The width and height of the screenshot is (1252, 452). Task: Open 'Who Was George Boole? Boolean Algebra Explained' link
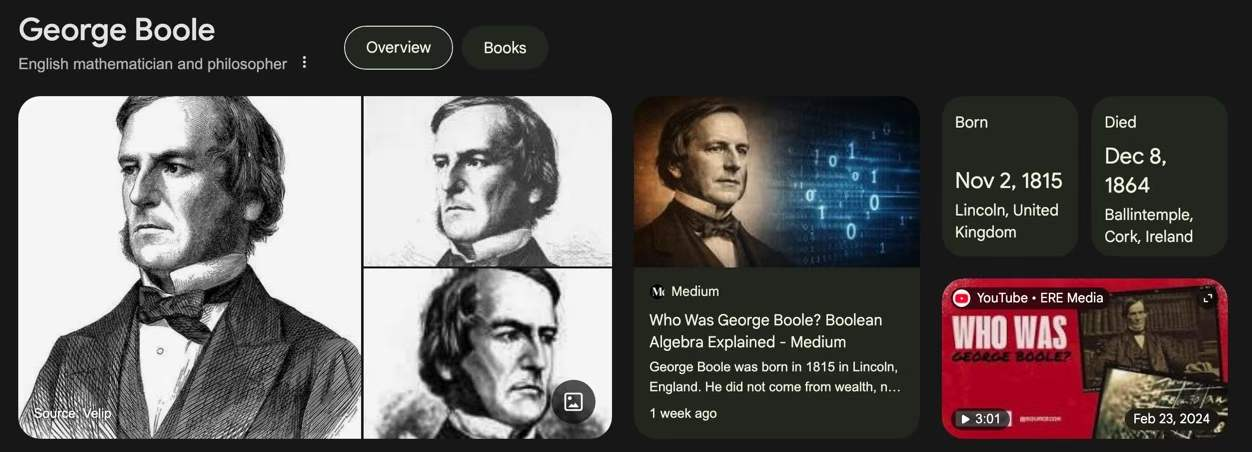tap(766, 331)
